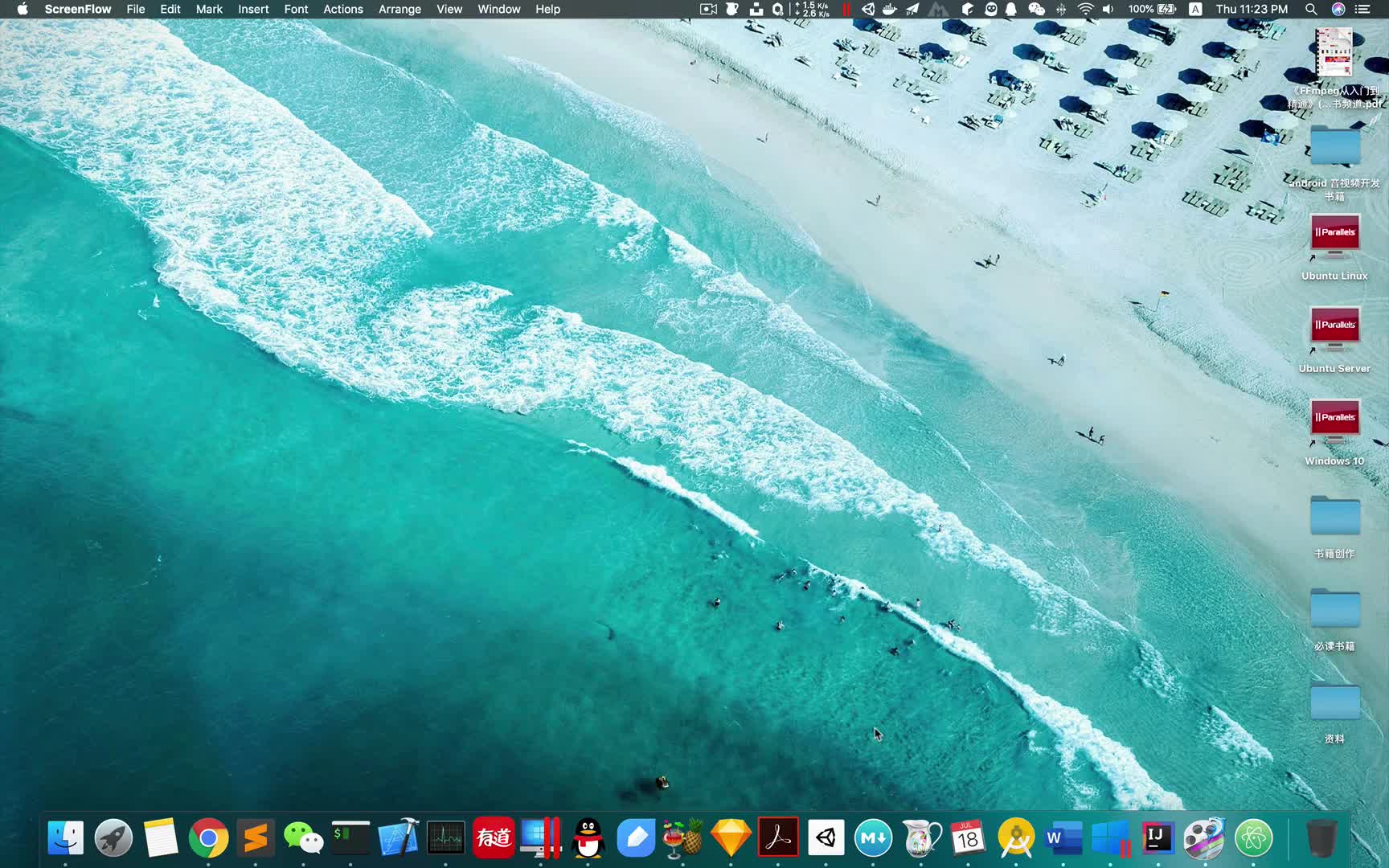Open Notes app in the Dock
1389x868 pixels.
161,838
